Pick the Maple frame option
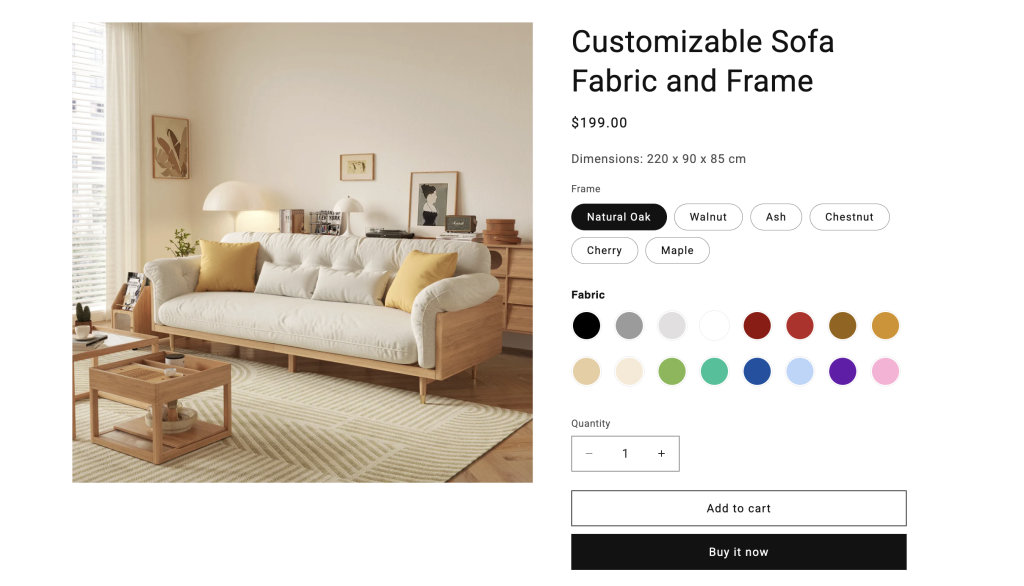Screen dimensions: 1024x586 point(677,250)
